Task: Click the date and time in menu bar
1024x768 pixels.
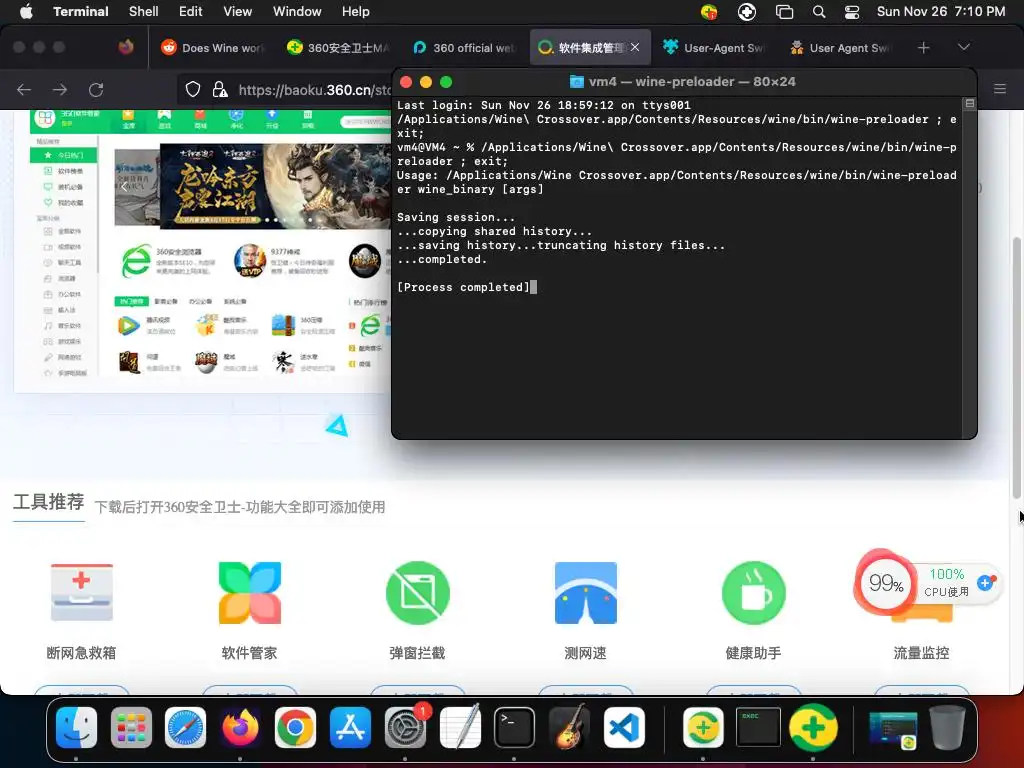Action: click(x=941, y=12)
